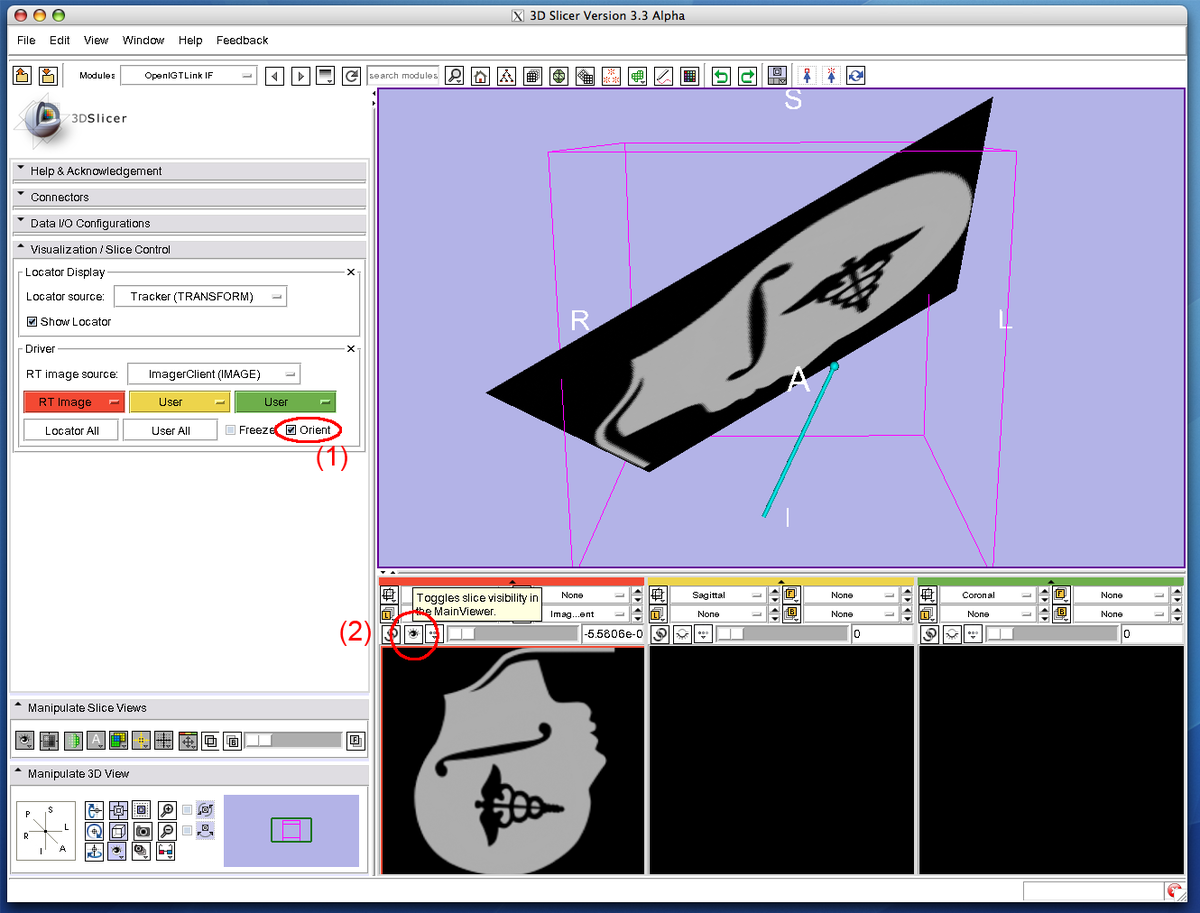This screenshot has height=913, width=1200.
Task: Click the Undo arrow in the toolbar
Action: (x=720, y=75)
